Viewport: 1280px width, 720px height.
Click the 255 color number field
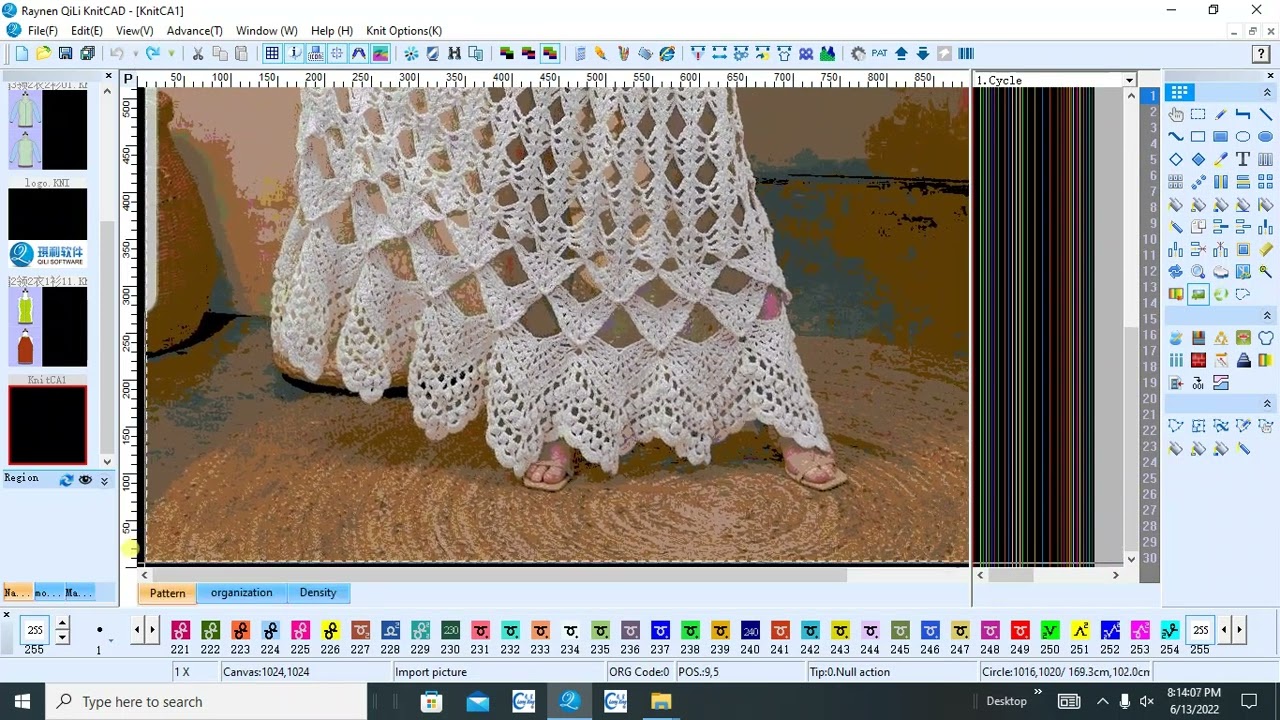[35, 630]
